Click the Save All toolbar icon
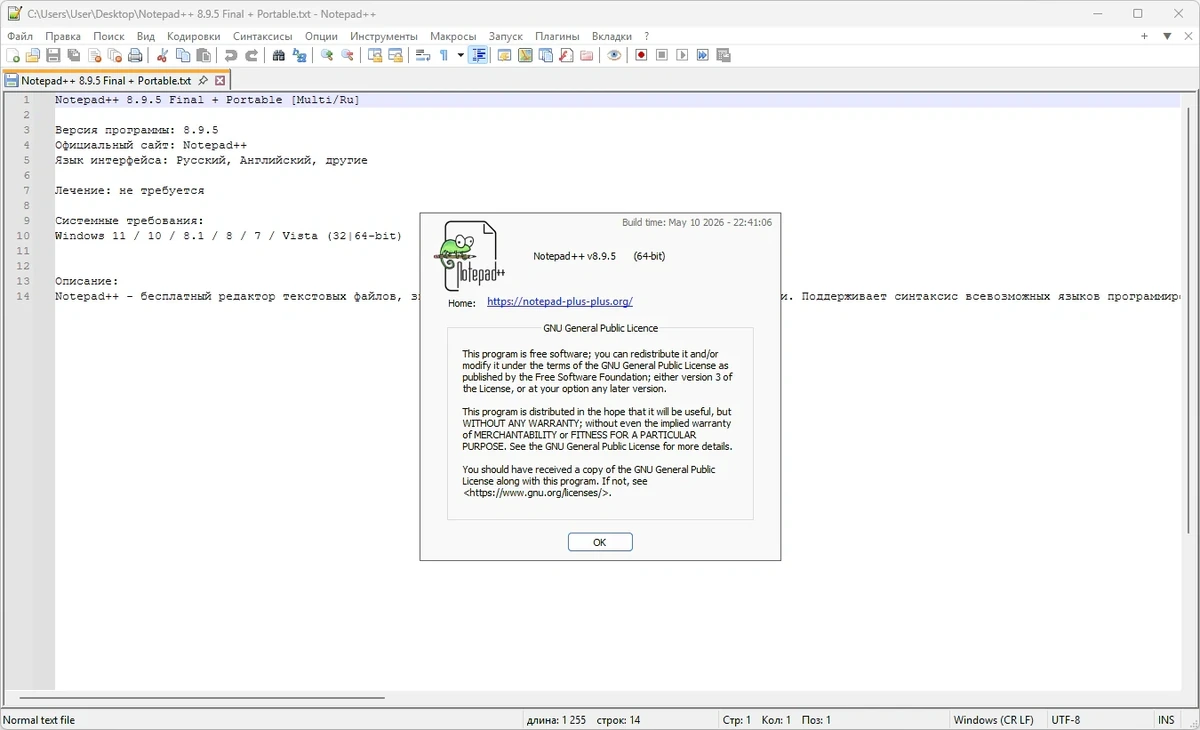The image size is (1200, 730). [73, 55]
